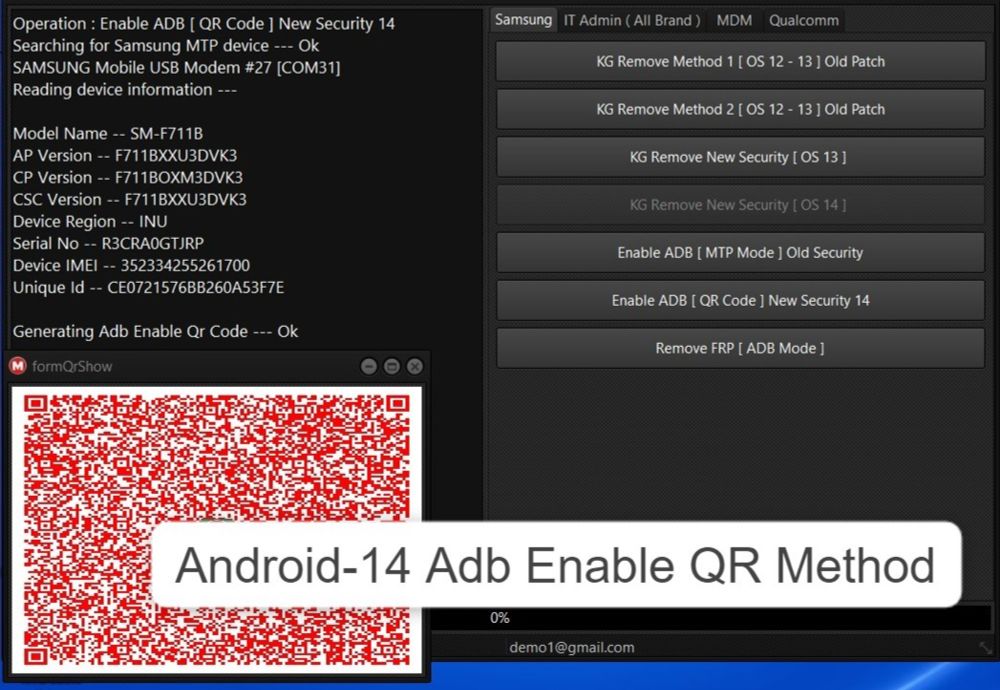Image resolution: width=1000 pixels, height=690 pixels.
Task: Select the Device Region -- INU line
Action: coord(90,221)
